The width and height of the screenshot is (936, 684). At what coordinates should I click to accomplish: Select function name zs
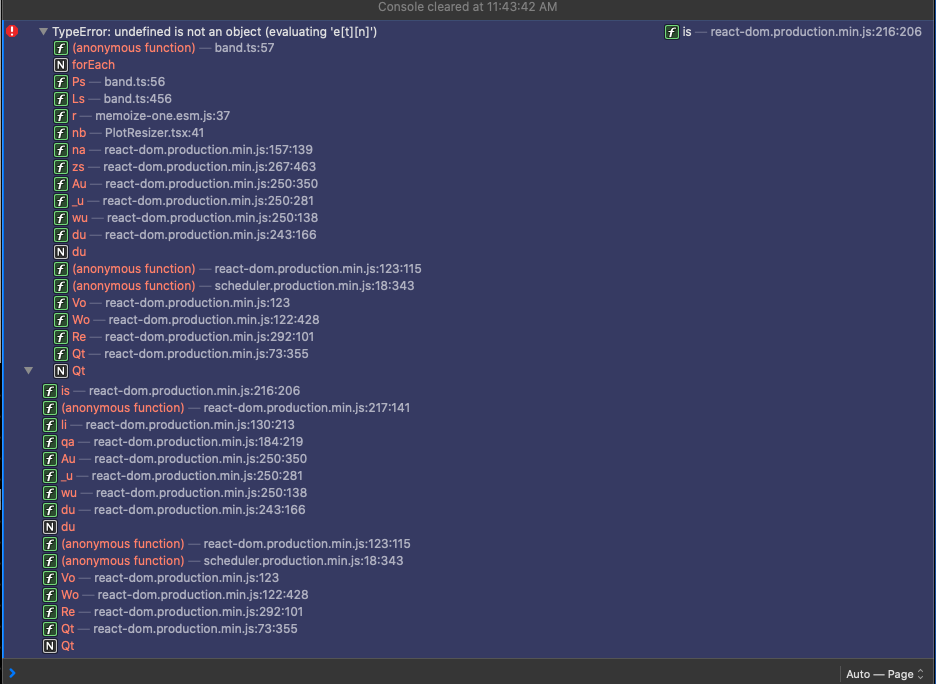click(78, 167)
